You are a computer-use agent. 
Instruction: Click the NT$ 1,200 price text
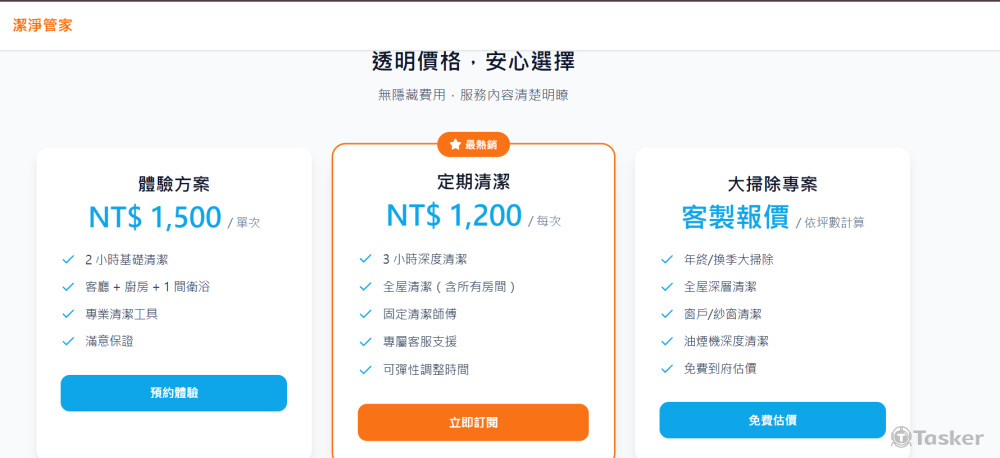tap(454, 215)
